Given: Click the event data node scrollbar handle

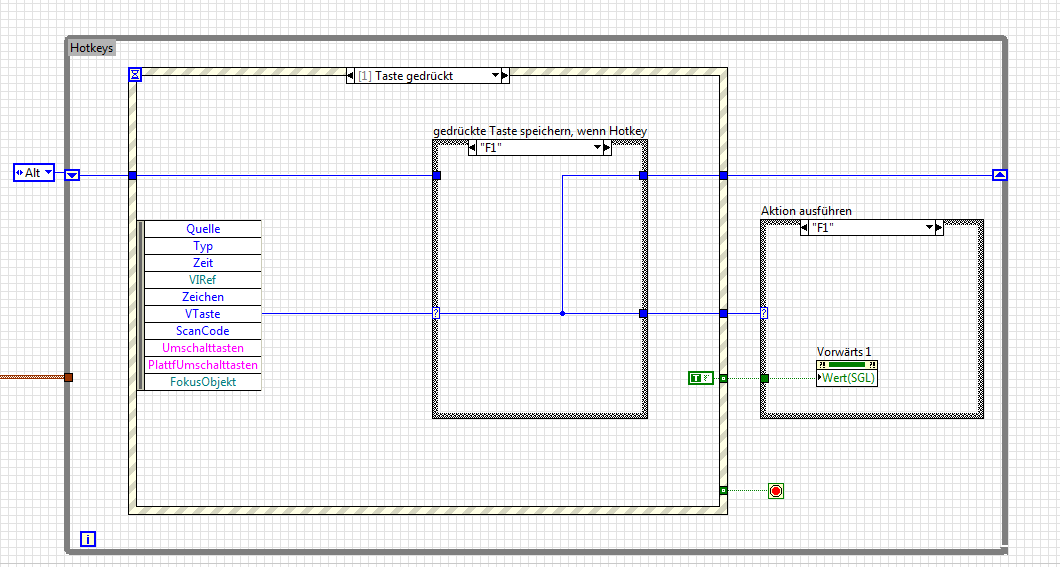Looking at the screenshot, I should click(x=141, y=305).
